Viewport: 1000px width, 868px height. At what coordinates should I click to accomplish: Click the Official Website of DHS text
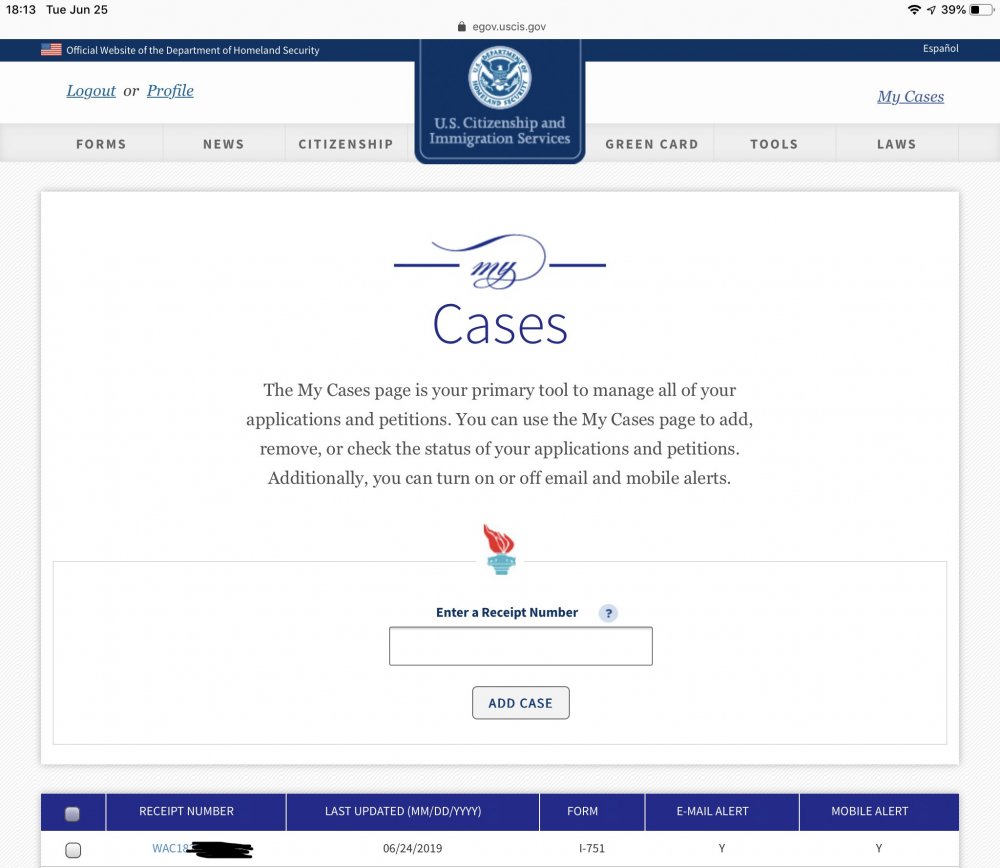coord(193,50)
